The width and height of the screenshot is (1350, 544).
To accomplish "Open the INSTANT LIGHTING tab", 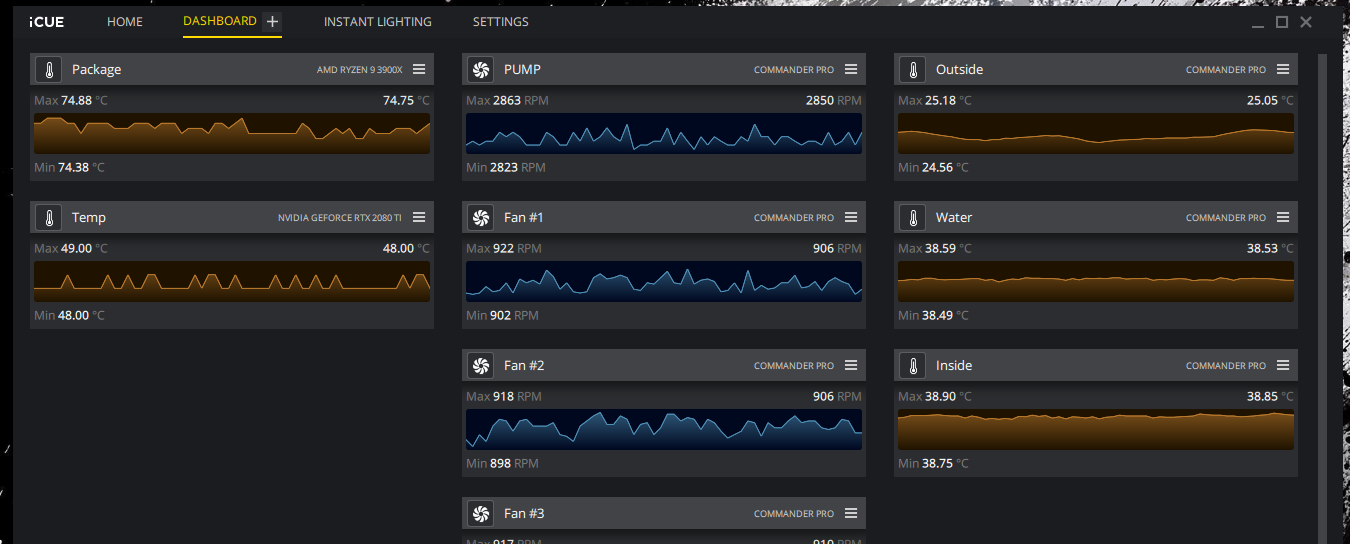I will pos(378,21).
